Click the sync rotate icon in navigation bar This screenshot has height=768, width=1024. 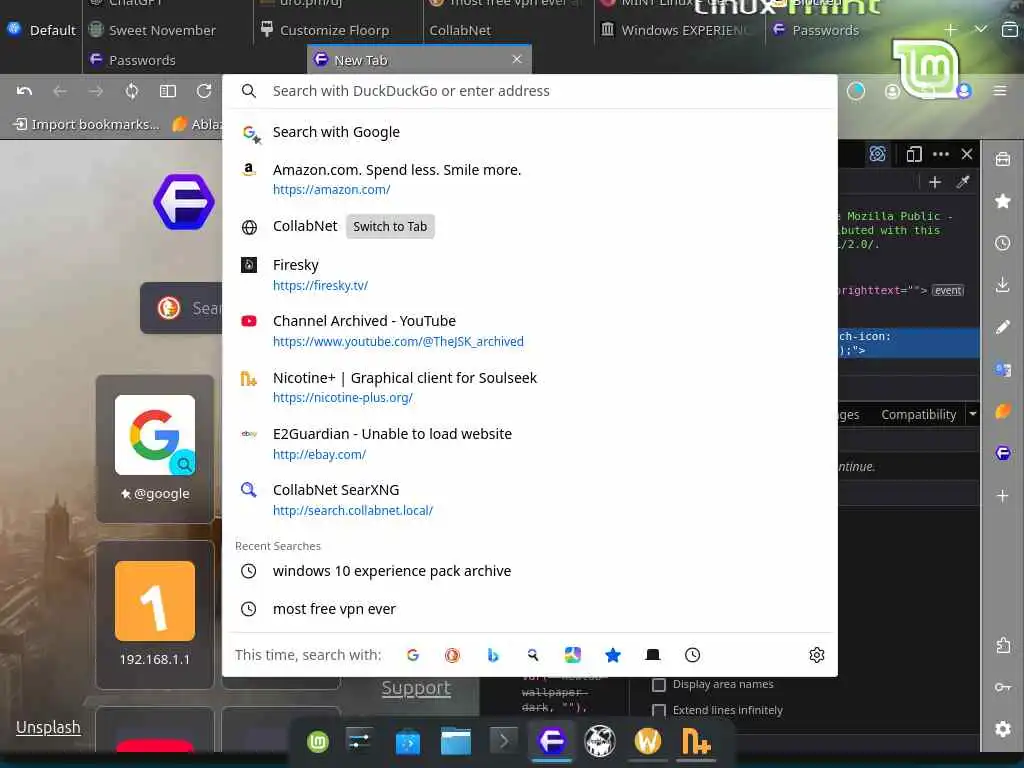coord(132,91)
